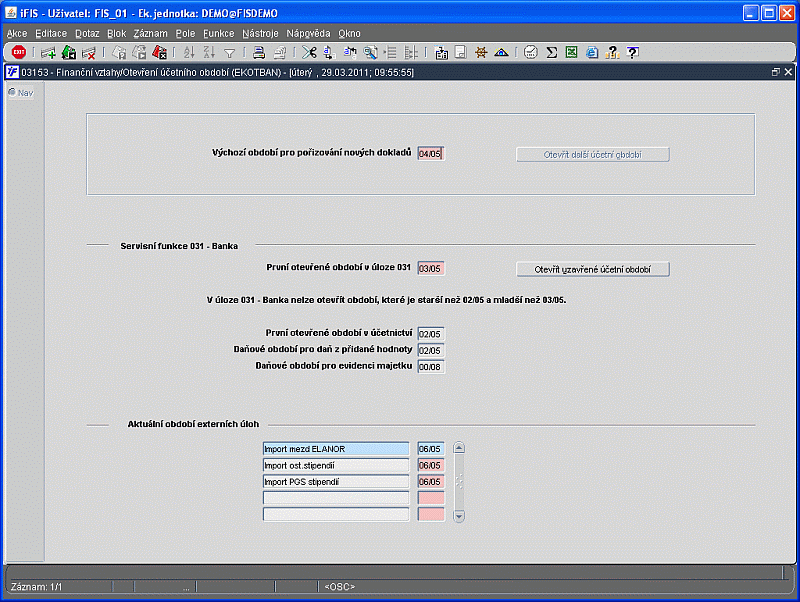
Task: Click the help icon with question mark and person
Action: pos(612,52)
